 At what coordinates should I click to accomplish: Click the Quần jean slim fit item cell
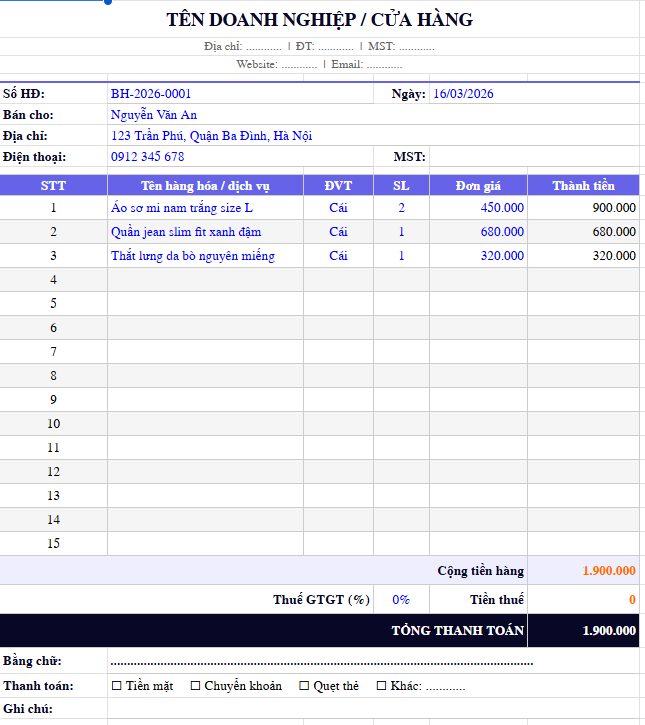pos(186,232)
